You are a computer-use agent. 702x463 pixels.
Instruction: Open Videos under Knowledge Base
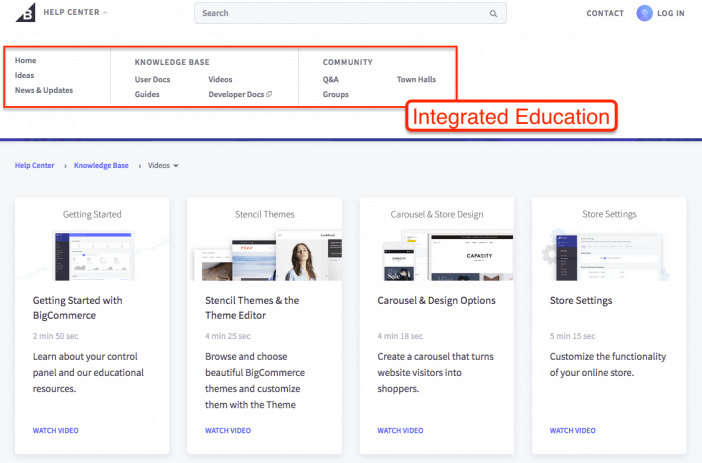coord(220,79)
